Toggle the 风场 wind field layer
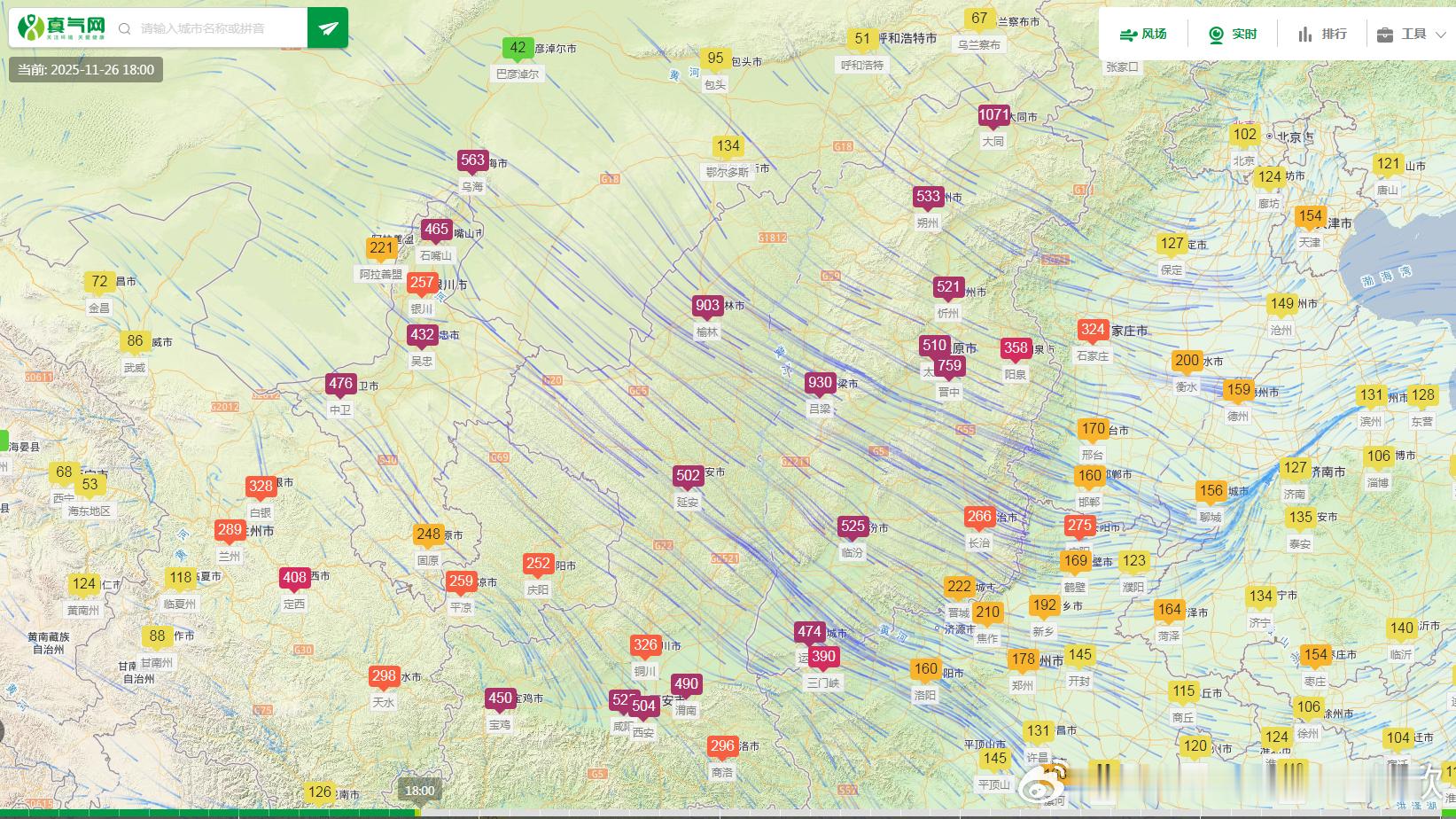The width and height of the screenshot is (1456, 819). pyautogui.click(x=1143, y=34)
